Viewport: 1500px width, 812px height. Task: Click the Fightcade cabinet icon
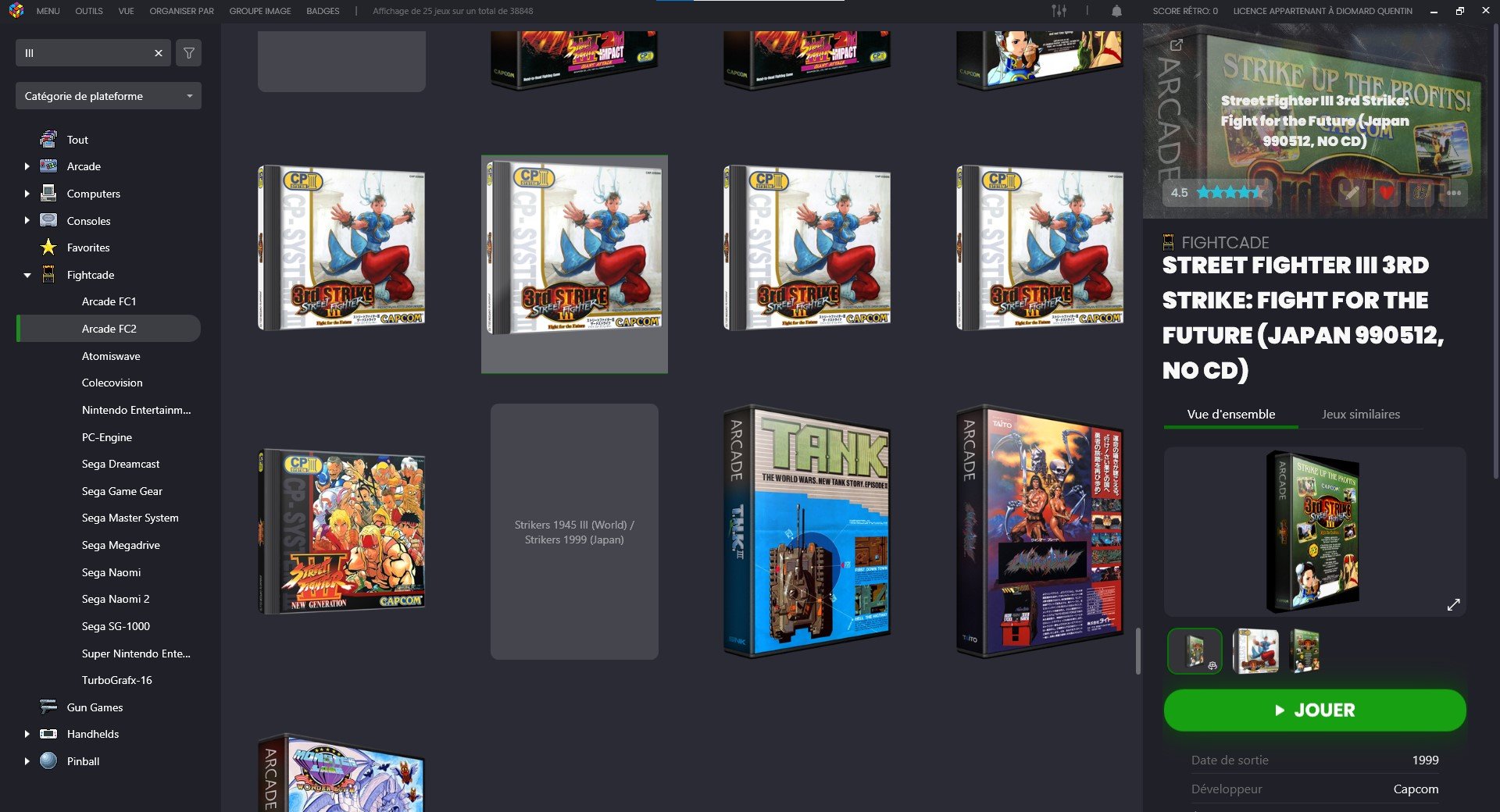48,275
